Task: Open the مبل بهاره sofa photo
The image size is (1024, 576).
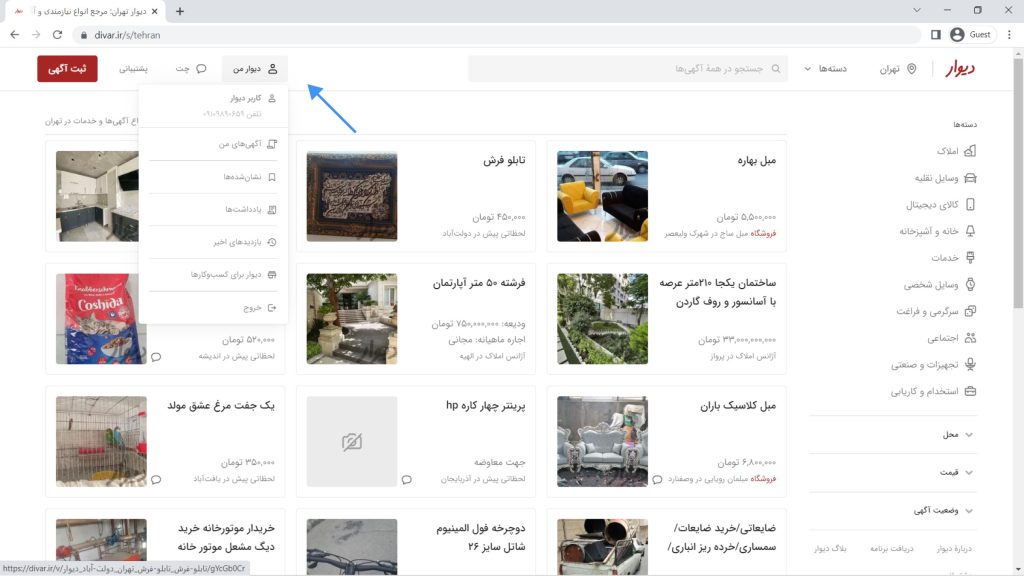Action: click(x=602, y=196)
